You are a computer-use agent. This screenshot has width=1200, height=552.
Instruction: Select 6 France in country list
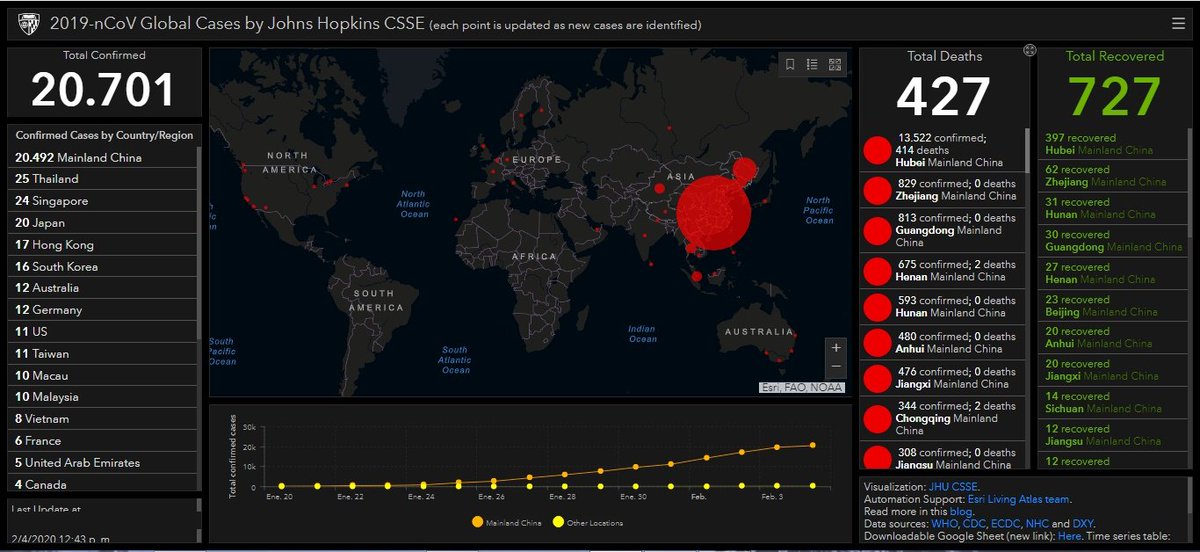(x=104, y=441)
